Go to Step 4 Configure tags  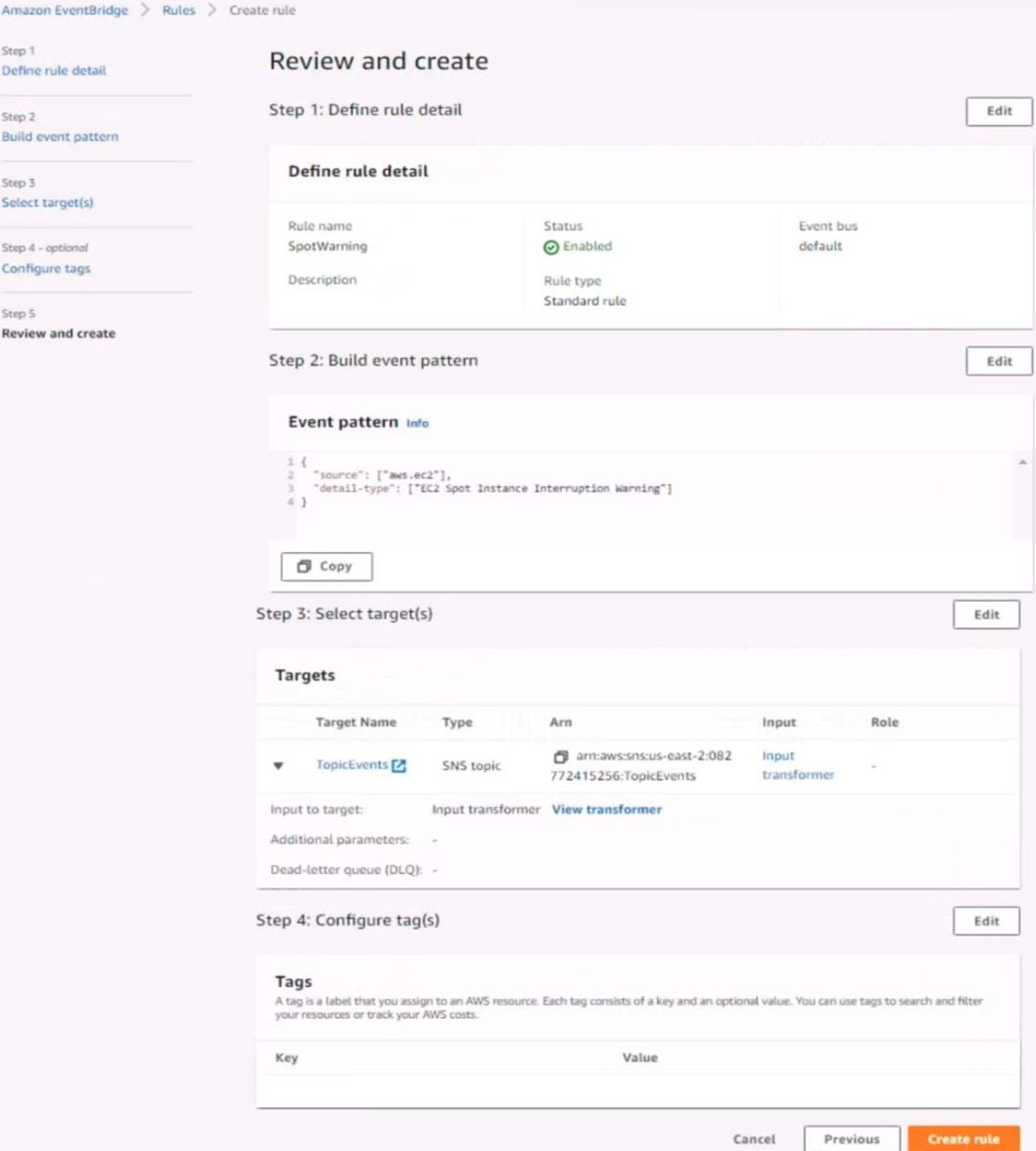pyautogui.click(x=47, y=268)
